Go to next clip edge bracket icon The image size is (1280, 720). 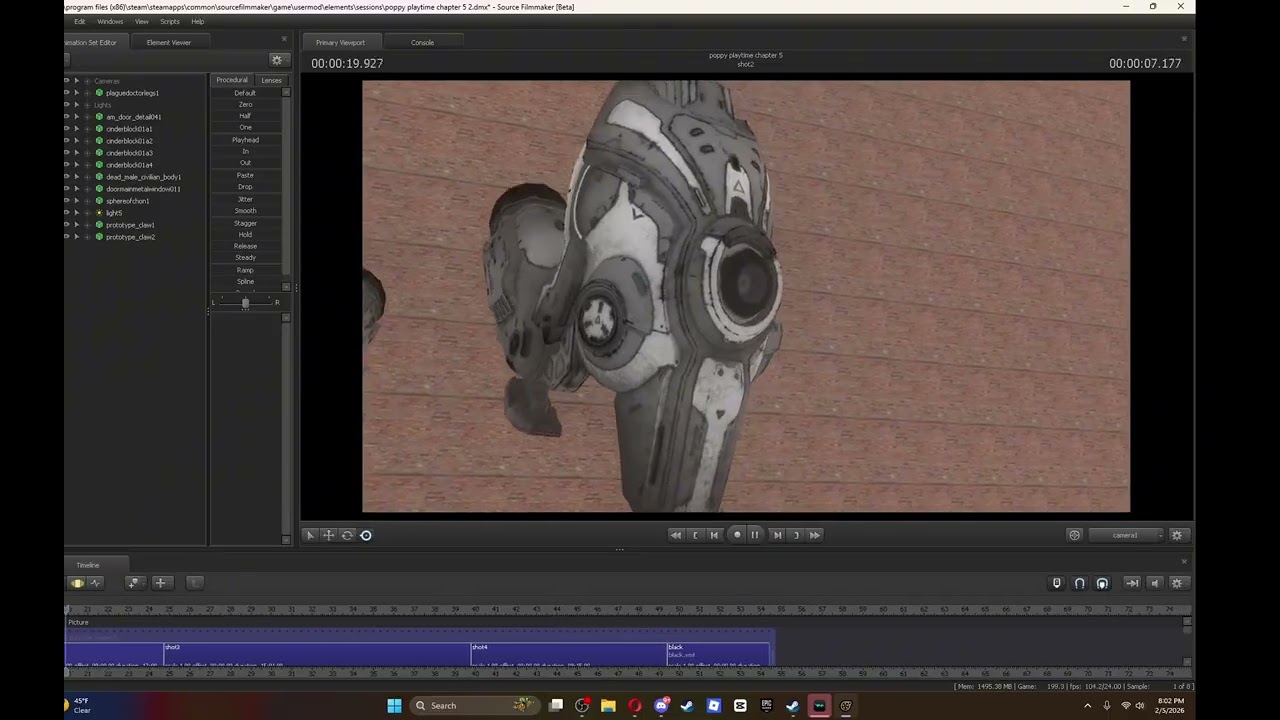pyautogui.click(x=796, y=535)
